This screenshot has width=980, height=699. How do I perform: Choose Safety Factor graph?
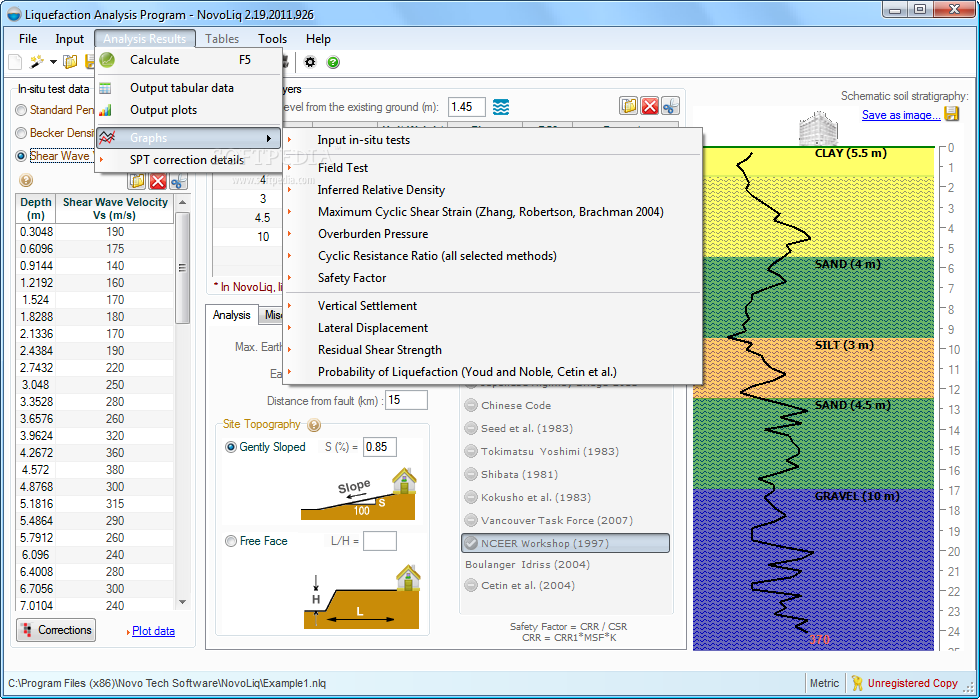(492, 278)
